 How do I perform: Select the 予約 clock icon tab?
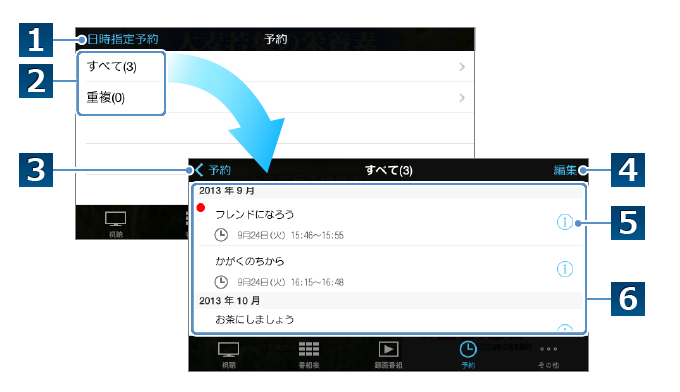(468, 355)
